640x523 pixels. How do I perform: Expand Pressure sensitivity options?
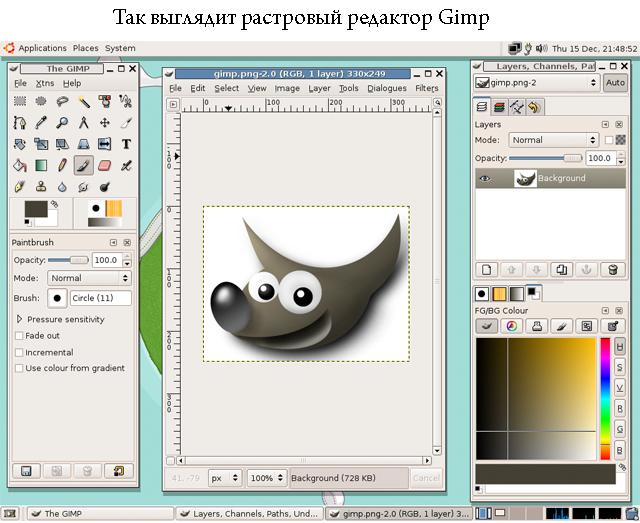tap(19, 319)
